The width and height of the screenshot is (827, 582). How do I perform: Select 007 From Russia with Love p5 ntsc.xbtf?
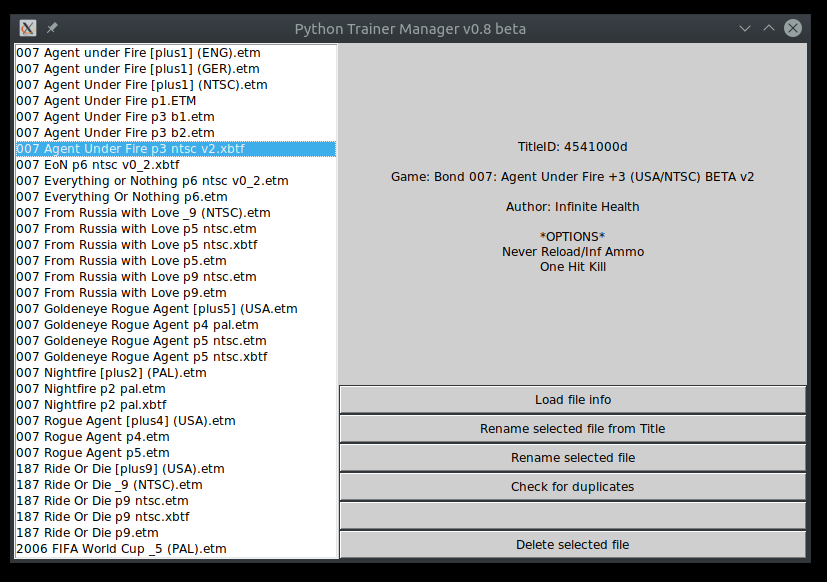(176, 245)
